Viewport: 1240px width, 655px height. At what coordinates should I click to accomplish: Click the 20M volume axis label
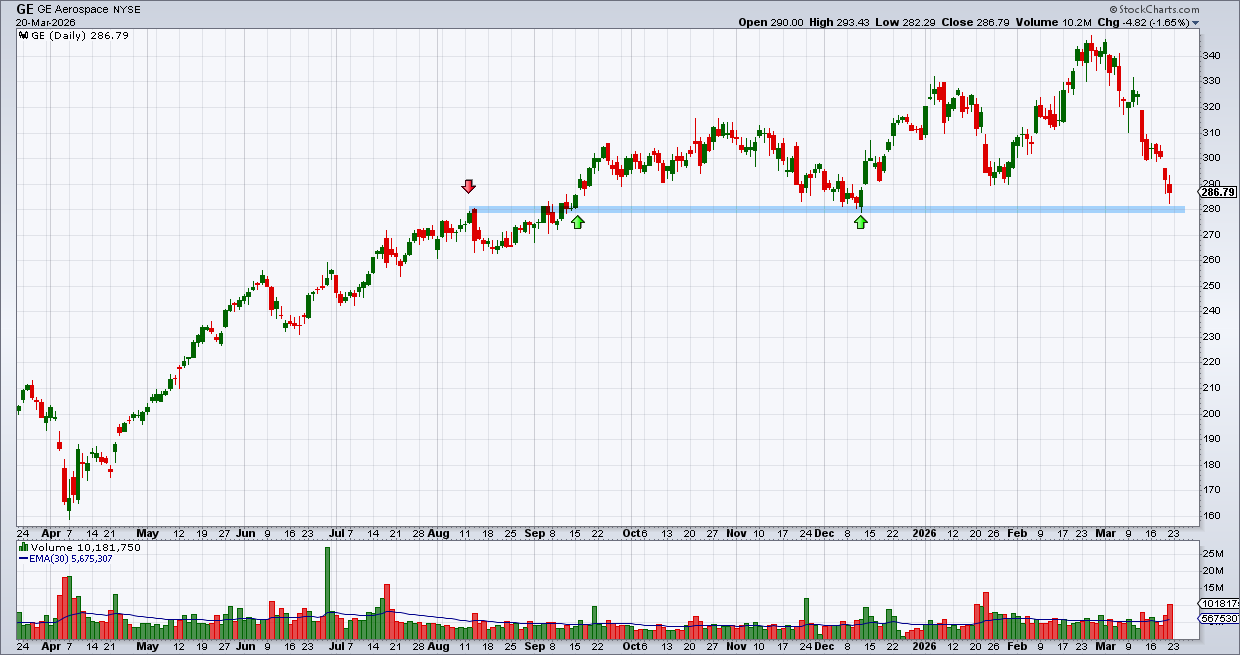[1213, 571]
